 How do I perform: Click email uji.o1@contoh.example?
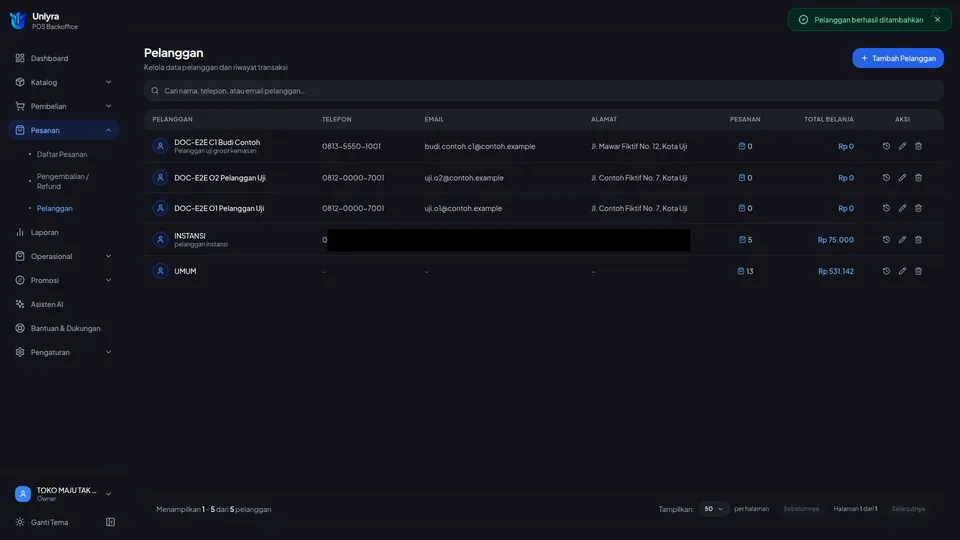(463, 208)
